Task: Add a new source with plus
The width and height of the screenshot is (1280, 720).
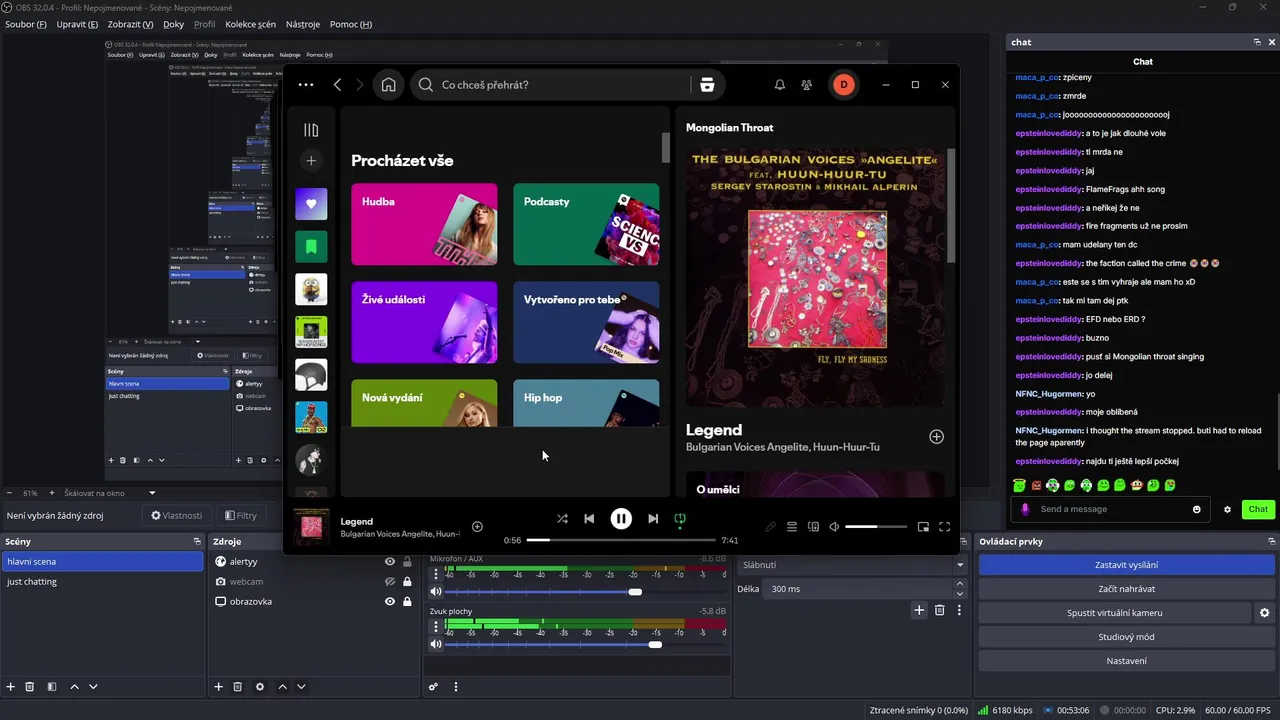Action: (x=219, y=687)
